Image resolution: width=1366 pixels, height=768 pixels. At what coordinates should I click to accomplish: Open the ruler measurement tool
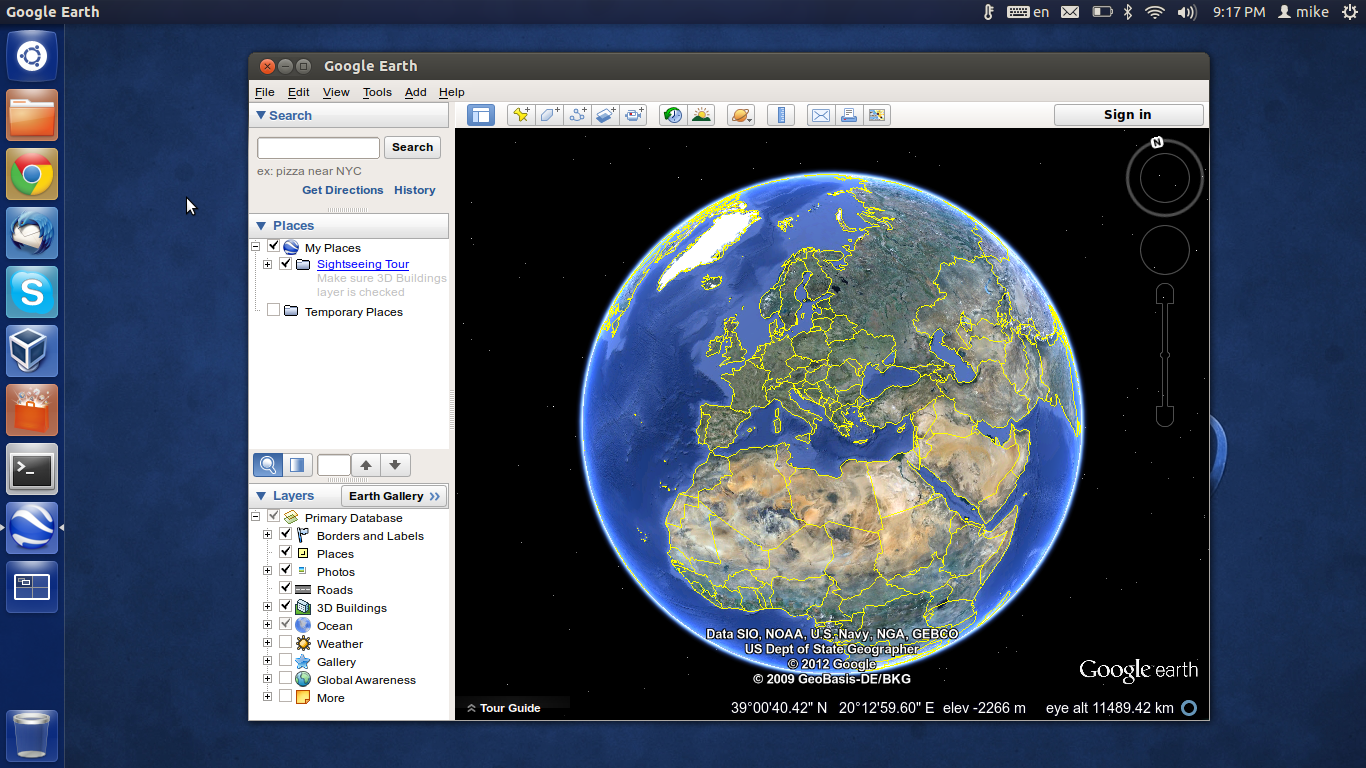(x=781, y=115)
